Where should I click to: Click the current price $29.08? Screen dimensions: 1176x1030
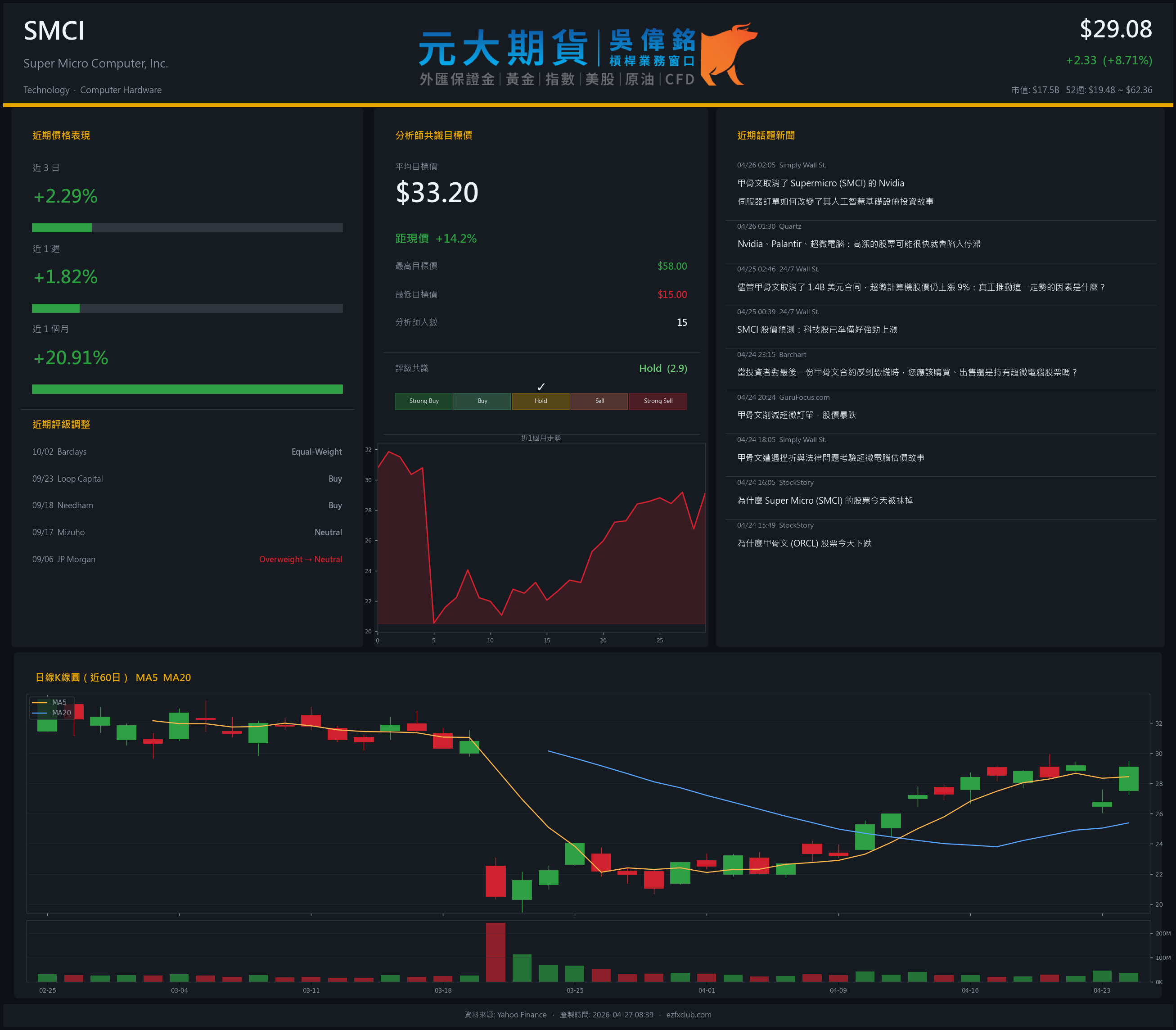(x=1116, y=29)
